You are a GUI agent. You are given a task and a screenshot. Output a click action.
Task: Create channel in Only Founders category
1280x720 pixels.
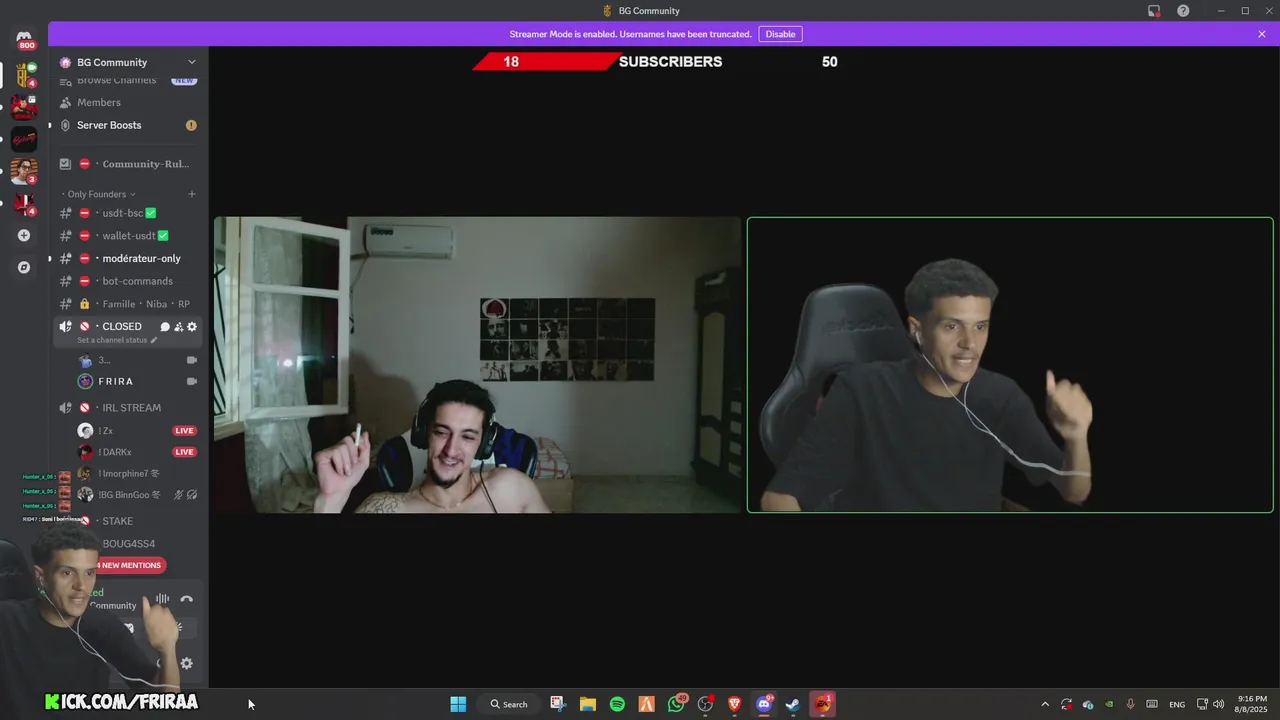[192, 194]
